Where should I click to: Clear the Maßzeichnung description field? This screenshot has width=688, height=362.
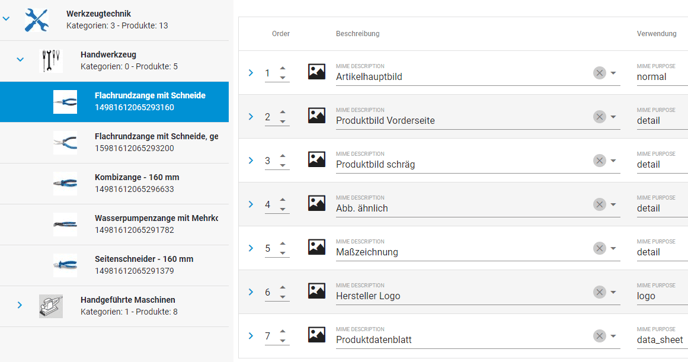tap(599, 248)
